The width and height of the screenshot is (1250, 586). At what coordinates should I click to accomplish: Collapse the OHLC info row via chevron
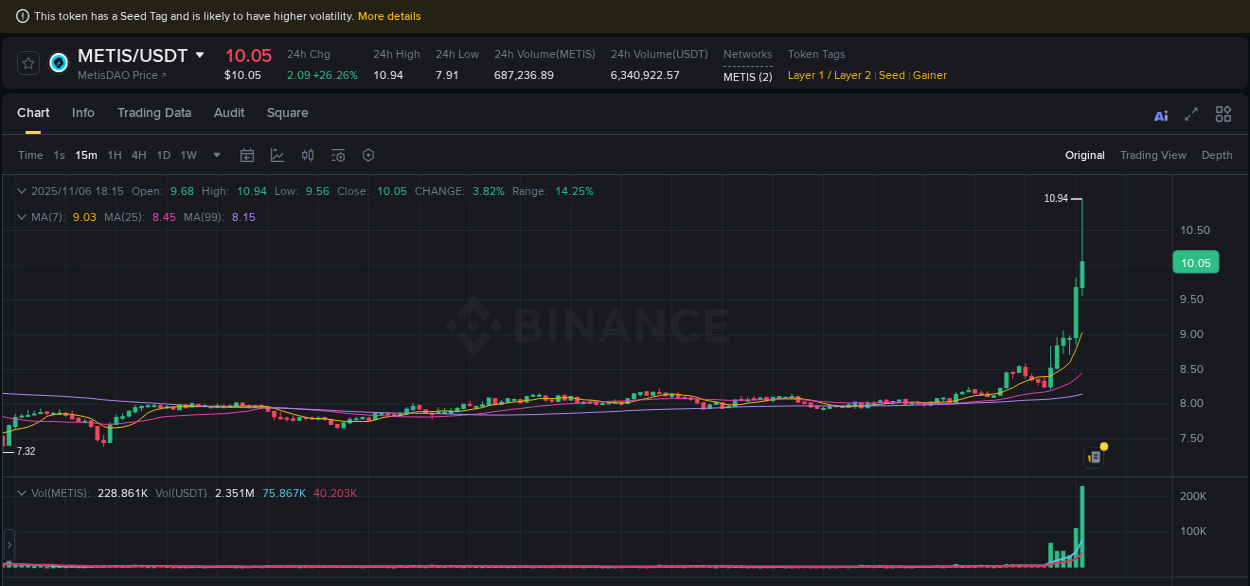(22, 191)
